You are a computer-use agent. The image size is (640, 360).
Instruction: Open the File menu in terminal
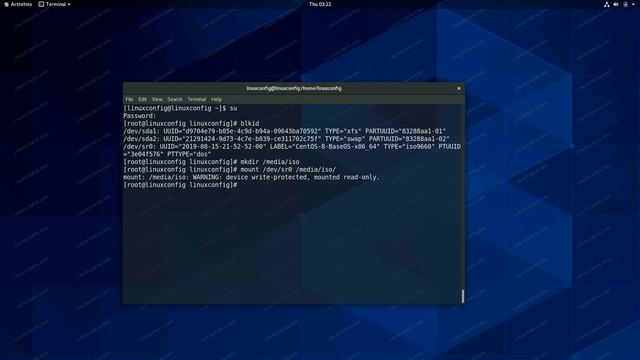[x=129, y=99]
